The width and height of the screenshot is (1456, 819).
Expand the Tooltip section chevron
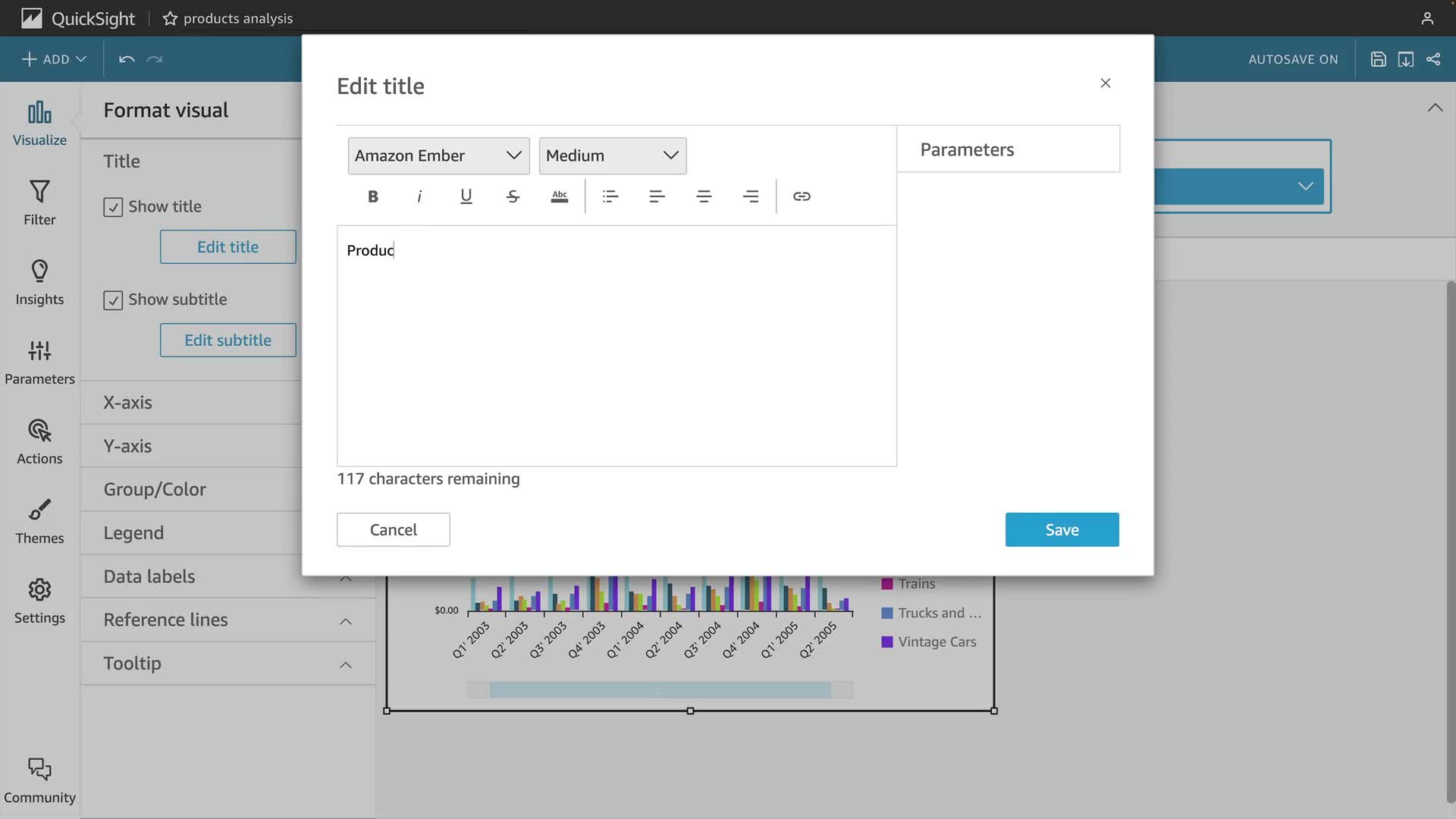tap(346, 664)
